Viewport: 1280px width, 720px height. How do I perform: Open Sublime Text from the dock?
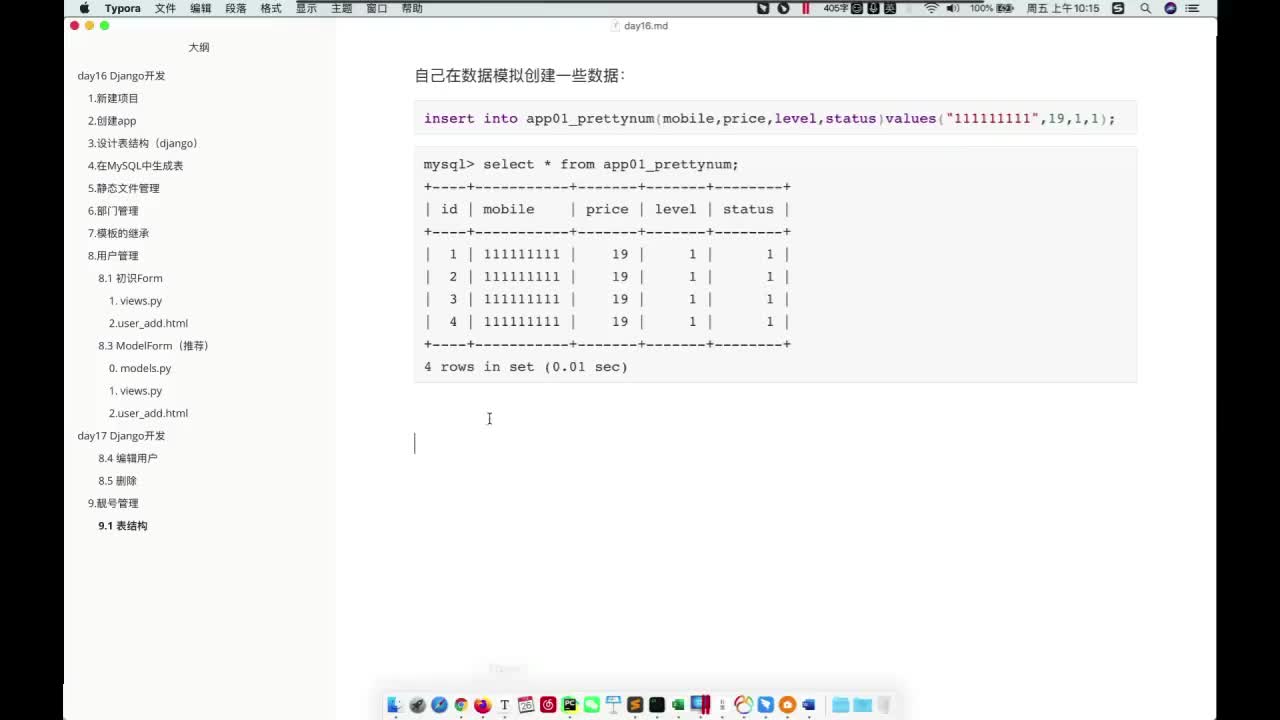point(635,705)
